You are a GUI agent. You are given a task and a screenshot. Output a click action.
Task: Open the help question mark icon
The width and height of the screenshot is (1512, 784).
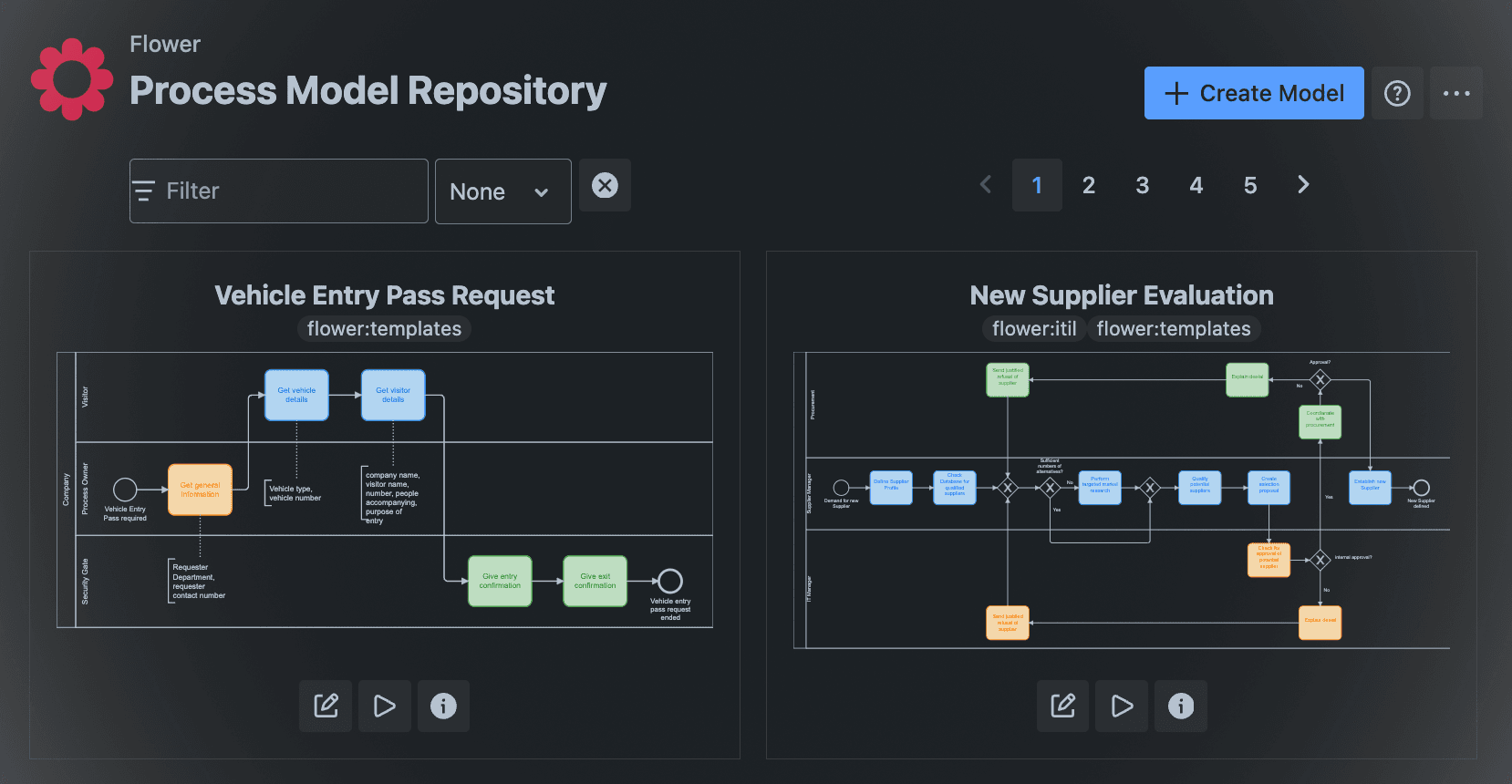pos(1397,93)
